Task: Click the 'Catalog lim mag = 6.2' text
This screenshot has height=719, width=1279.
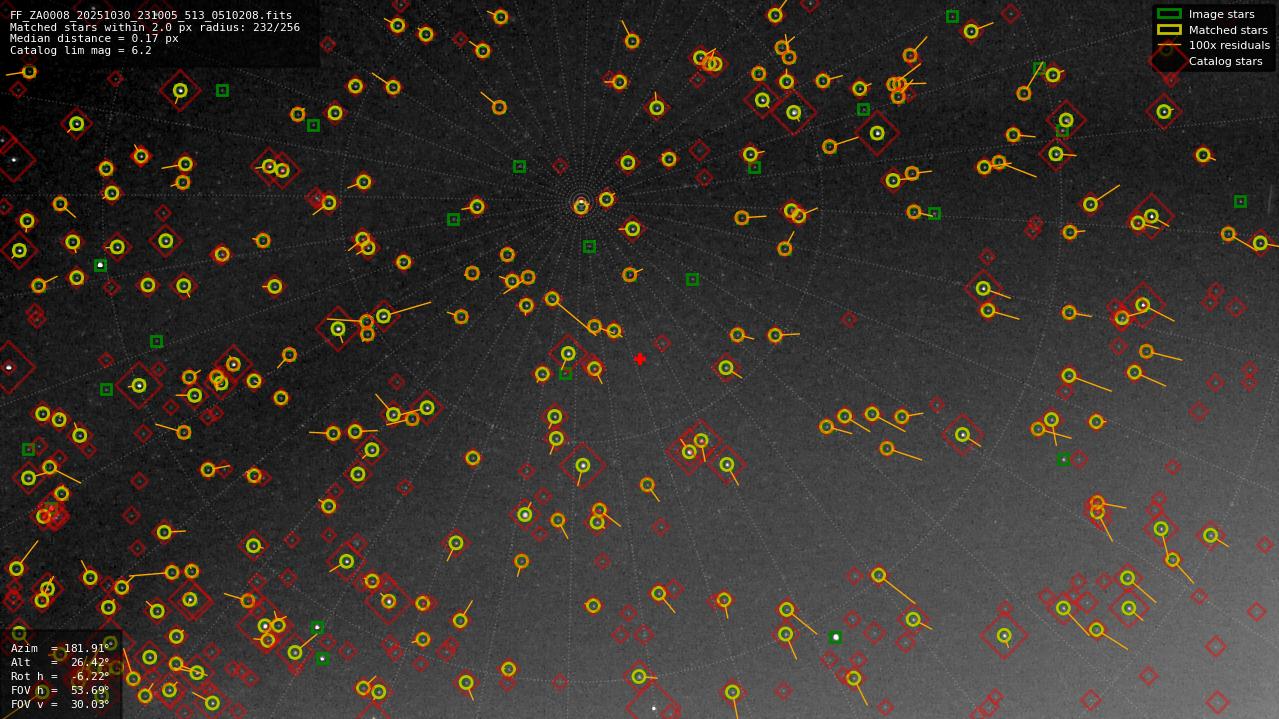Action: (x=81, y=50)
